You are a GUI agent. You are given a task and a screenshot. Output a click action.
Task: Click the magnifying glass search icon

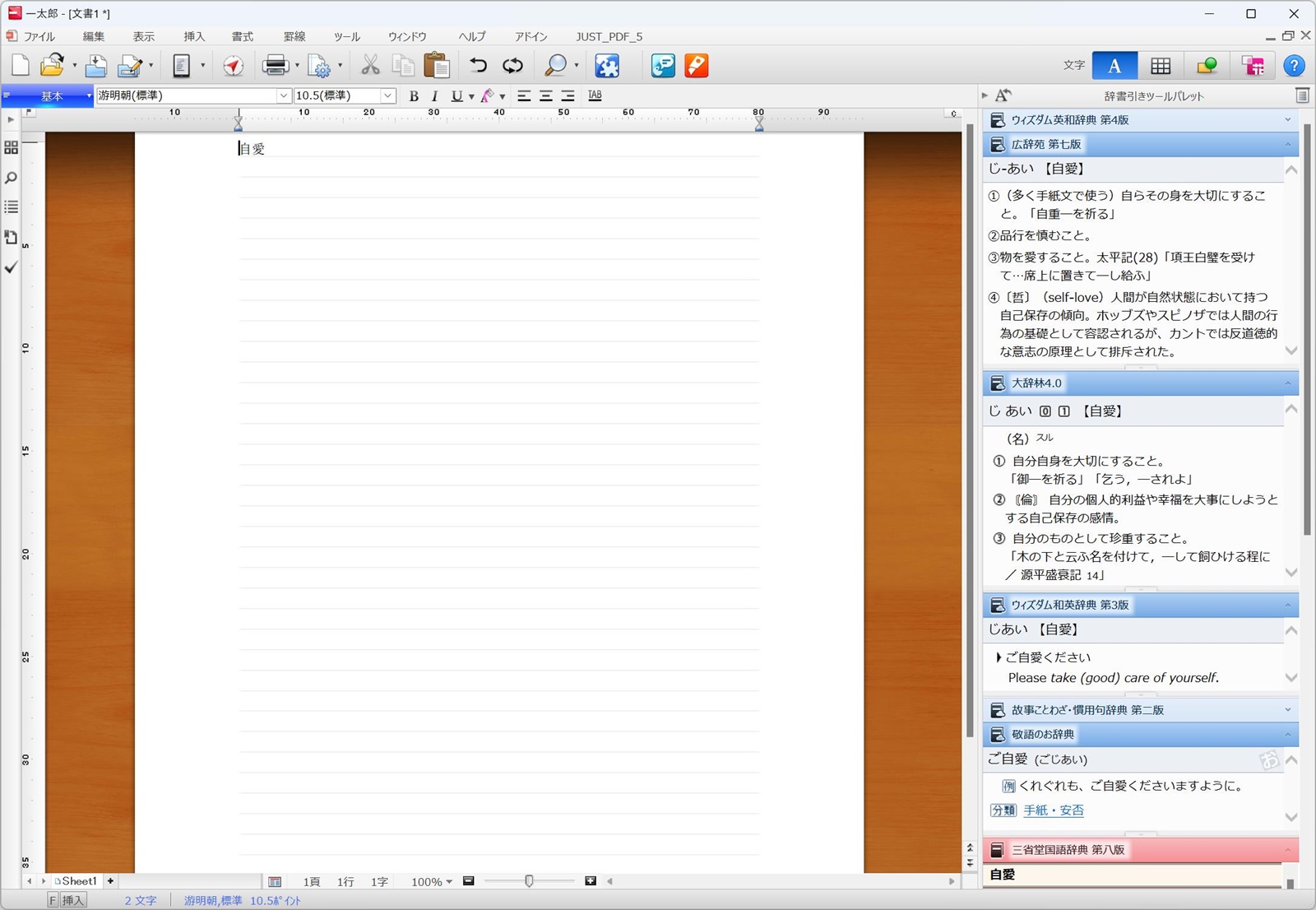[x=556, y=65]
